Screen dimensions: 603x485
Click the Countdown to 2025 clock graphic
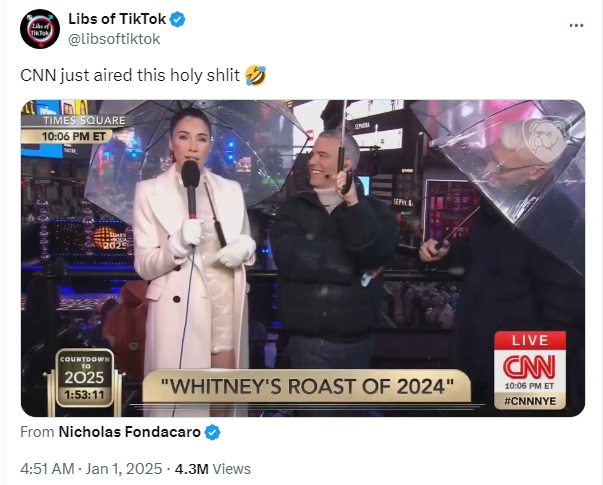pos(85,378)
